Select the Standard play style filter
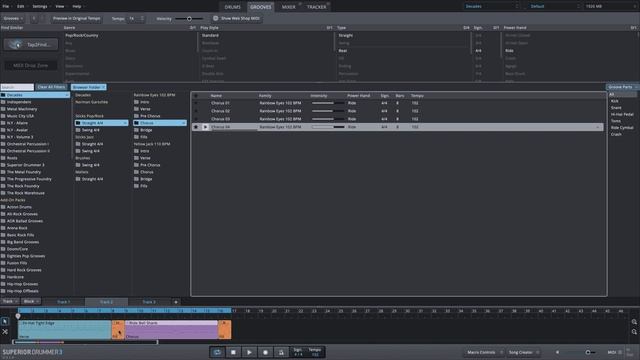 [210, 36]
